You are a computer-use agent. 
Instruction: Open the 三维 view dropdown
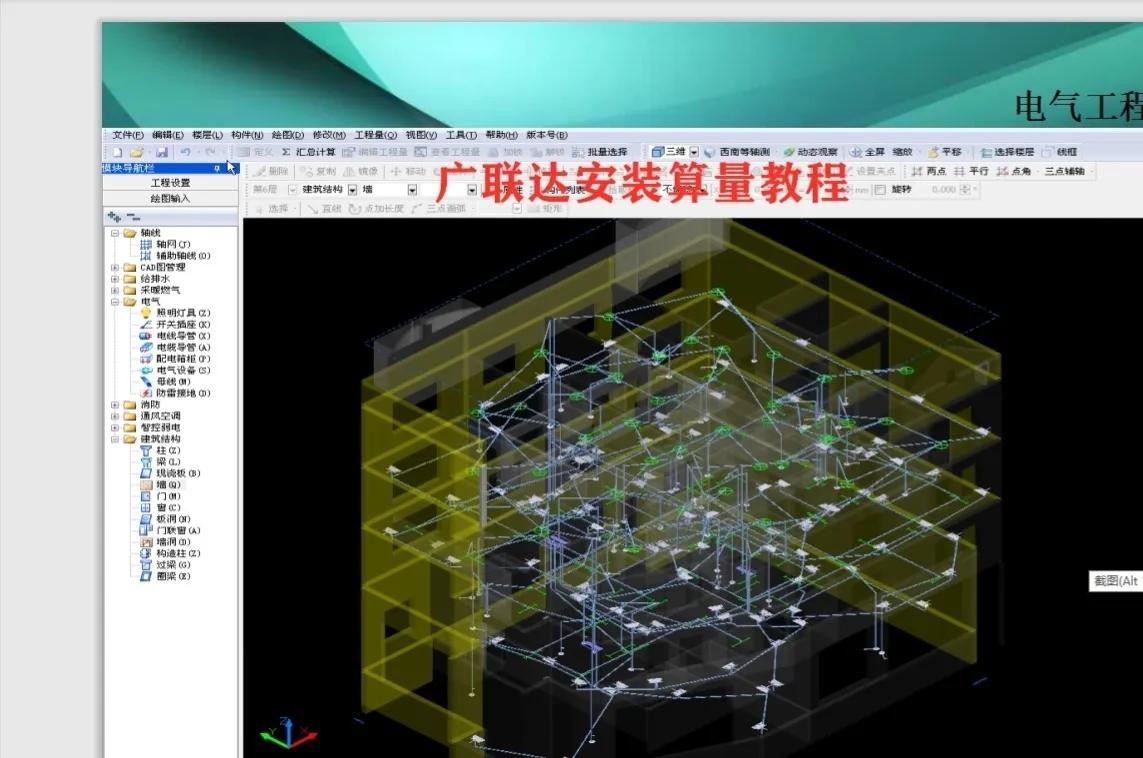click(694, 152)
